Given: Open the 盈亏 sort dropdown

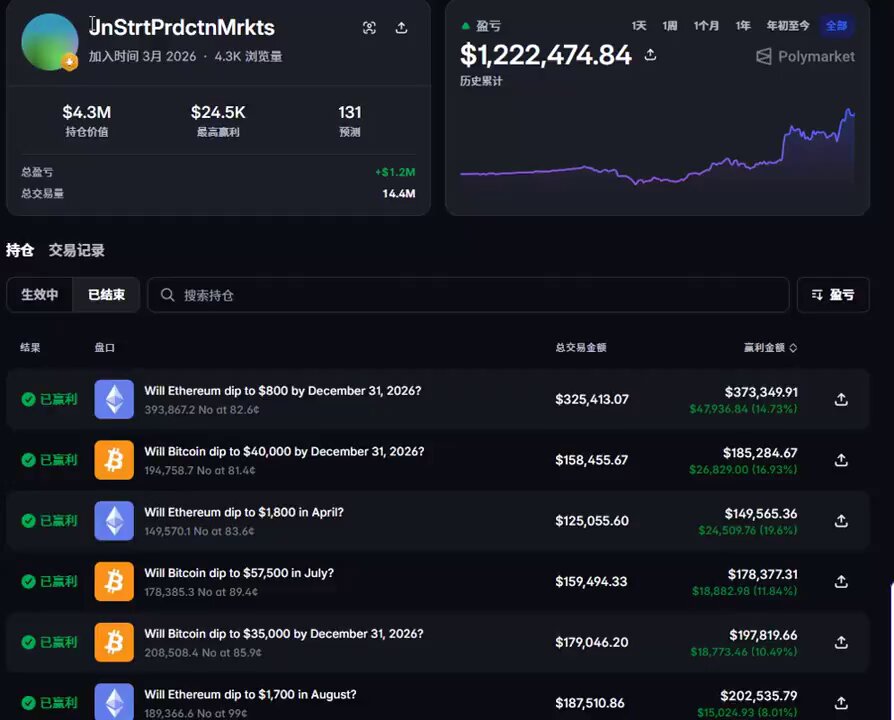Looking at the screenshot, I should (x=833, y=295).
